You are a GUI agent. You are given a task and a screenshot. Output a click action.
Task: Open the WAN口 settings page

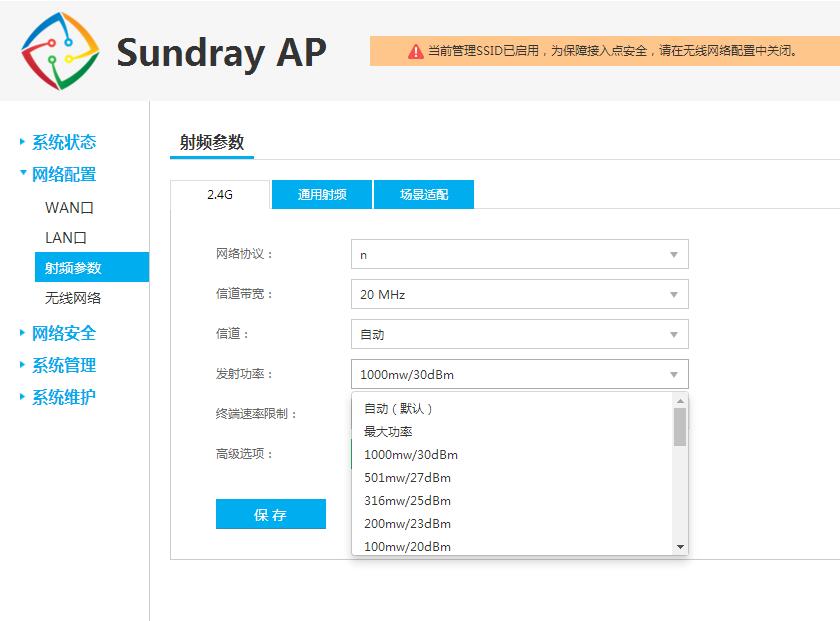[69, 207]
